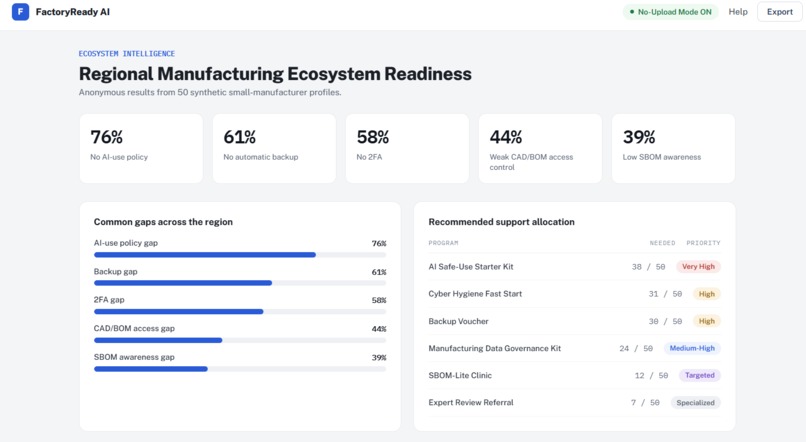Click the 76% value beside AI-use policy gap
The width and height of the screenshot is (806, 442).
379,244
